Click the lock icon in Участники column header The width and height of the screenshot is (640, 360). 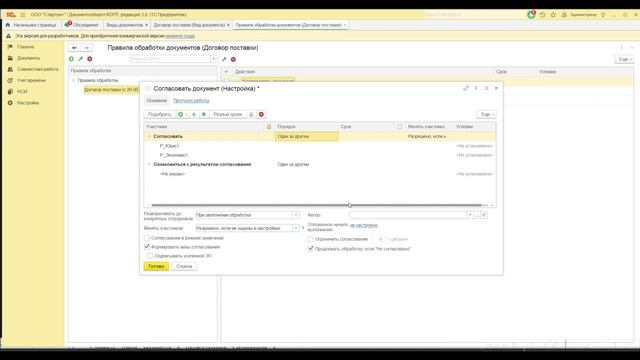[269, 127]
